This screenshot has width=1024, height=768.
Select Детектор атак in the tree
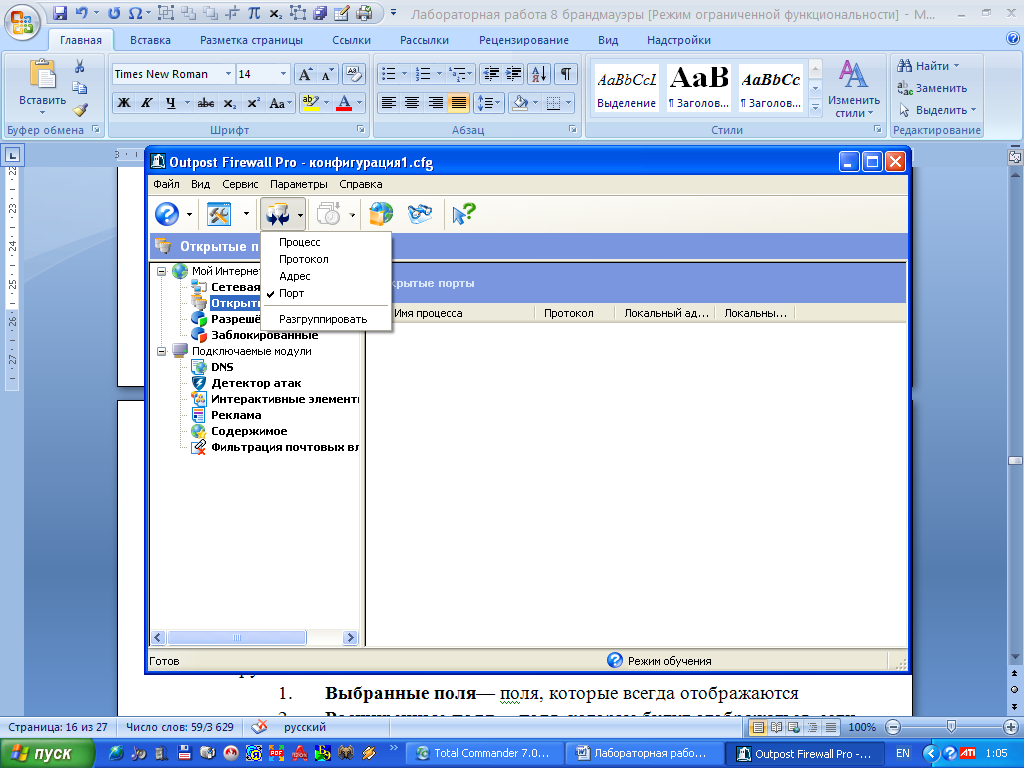pos(256,383)
